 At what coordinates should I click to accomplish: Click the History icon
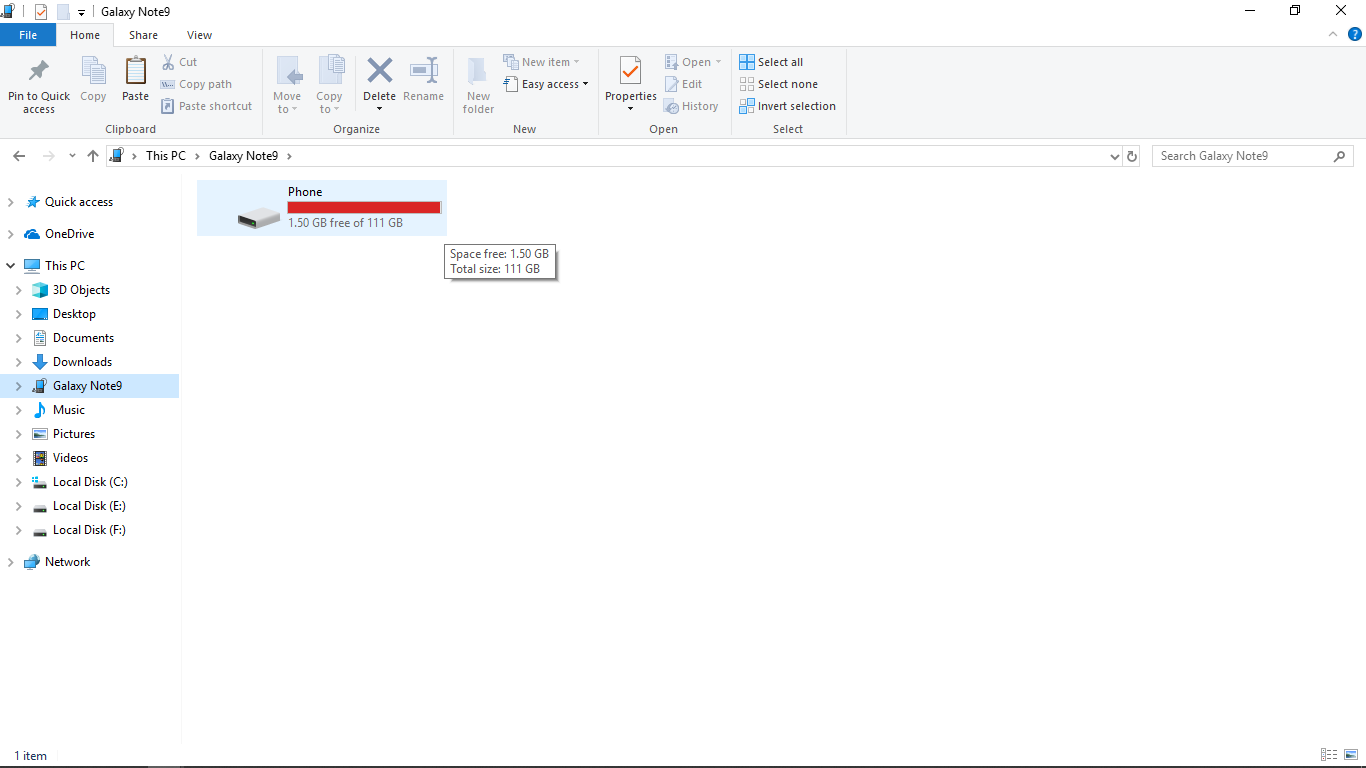pos(672,106)
